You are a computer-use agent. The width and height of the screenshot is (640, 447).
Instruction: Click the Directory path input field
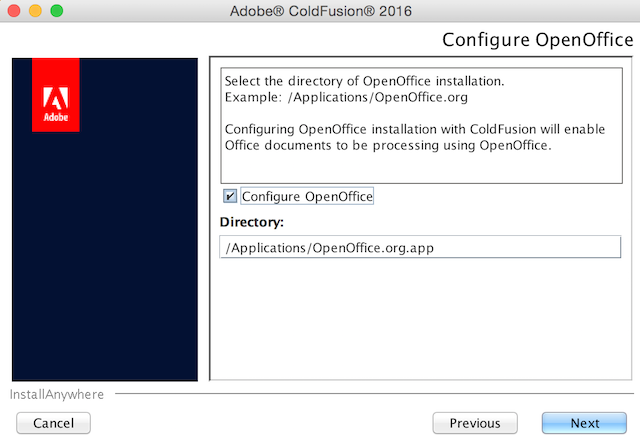[420, 247]
